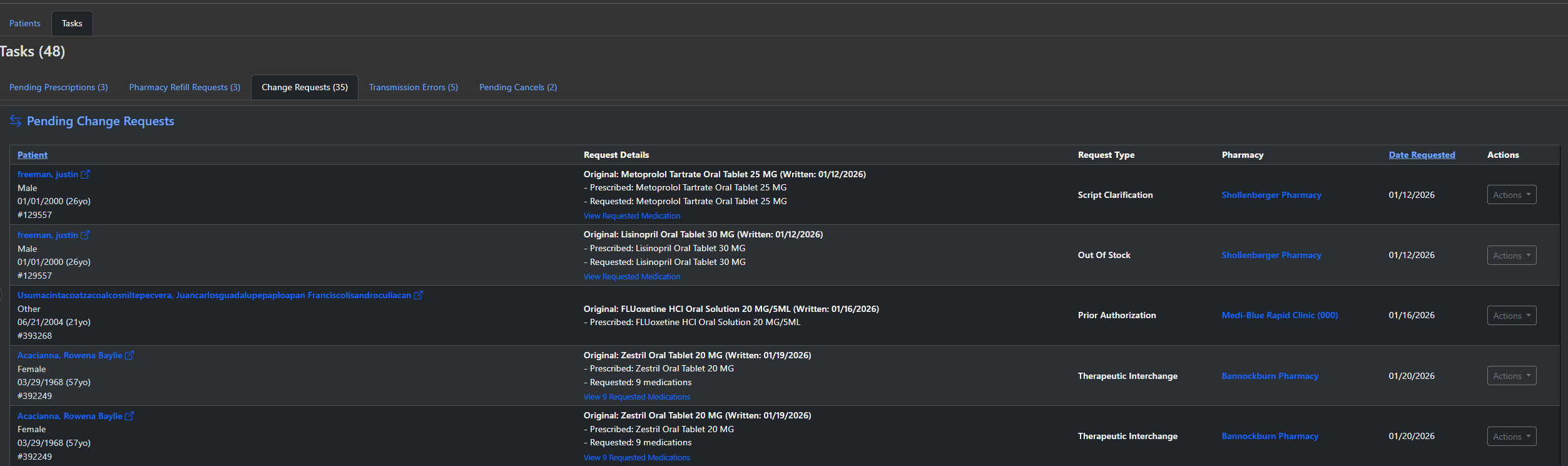Open the Transmission Errors (5) tab
The image size is (1568, 466).
(x=413, y=87)
